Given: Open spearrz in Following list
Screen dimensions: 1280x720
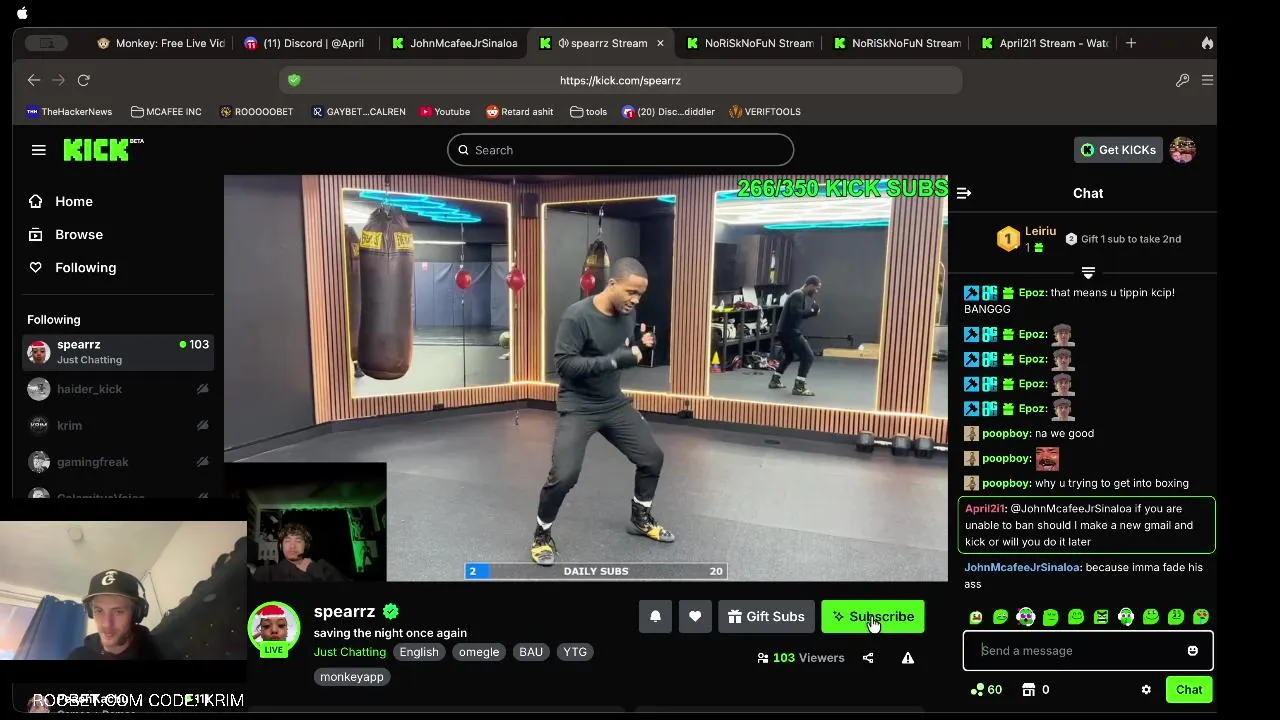Looking at the screenshot, I should coord(118,352).
